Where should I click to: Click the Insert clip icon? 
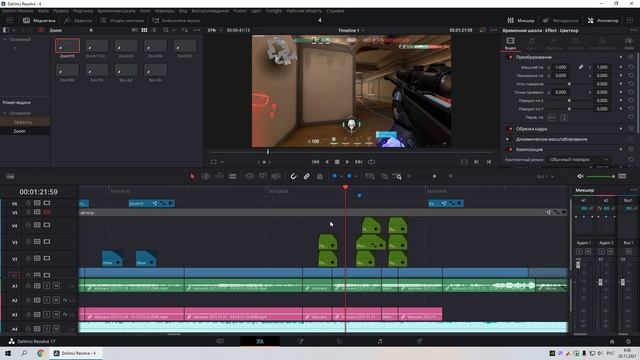pos(249,176)
